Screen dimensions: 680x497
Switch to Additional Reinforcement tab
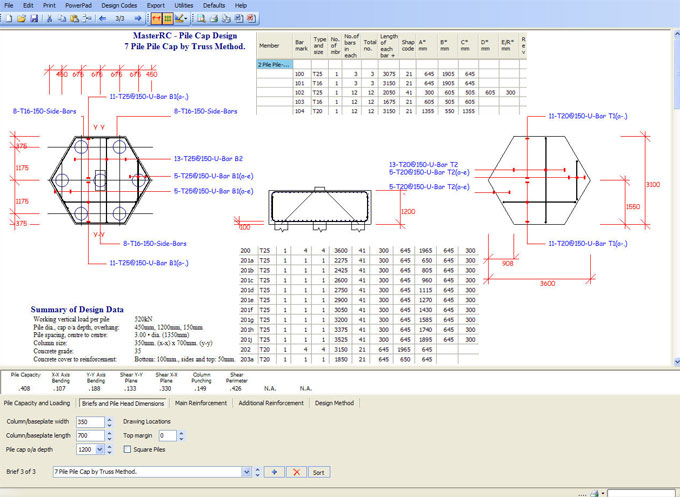(271, 403)
